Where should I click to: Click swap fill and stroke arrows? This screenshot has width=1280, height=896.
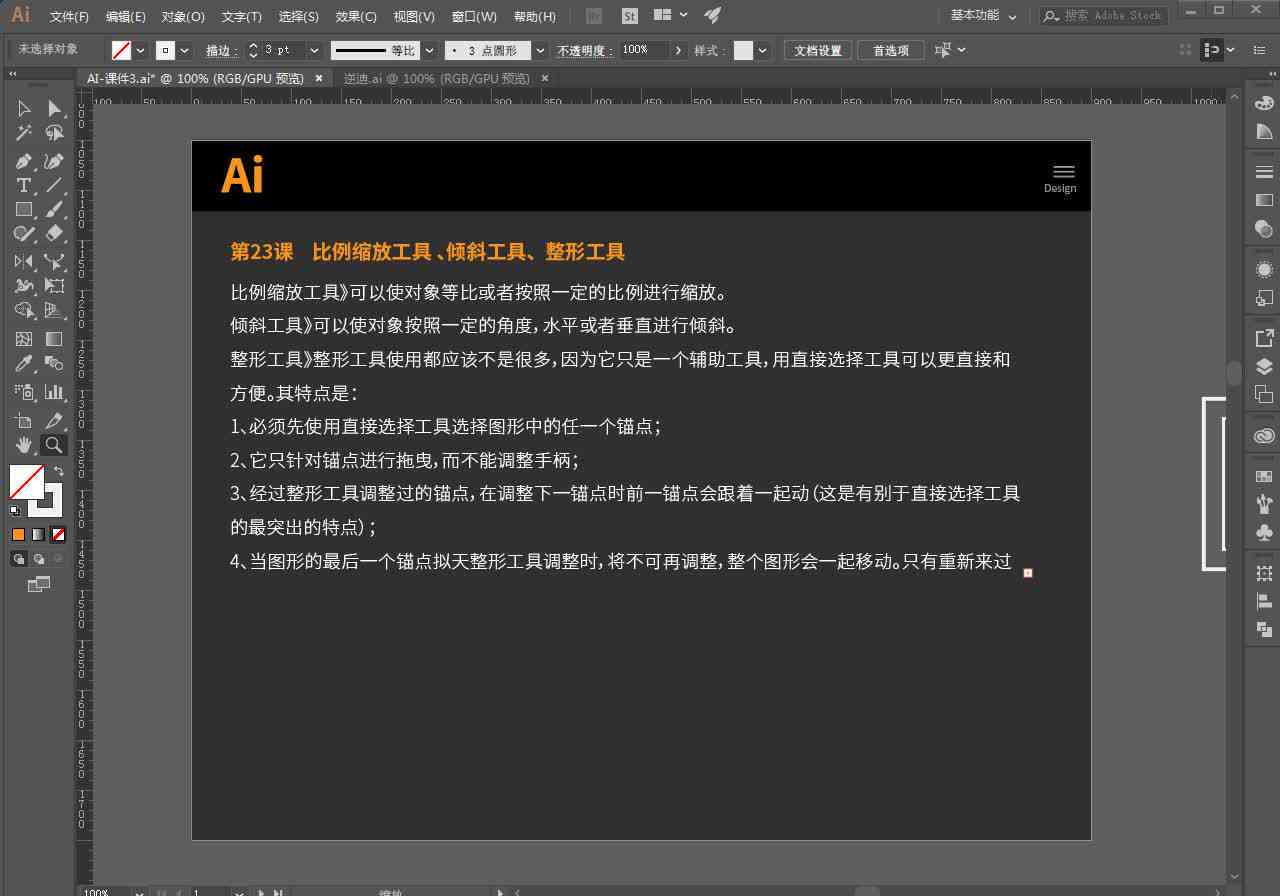coord(59,471)
